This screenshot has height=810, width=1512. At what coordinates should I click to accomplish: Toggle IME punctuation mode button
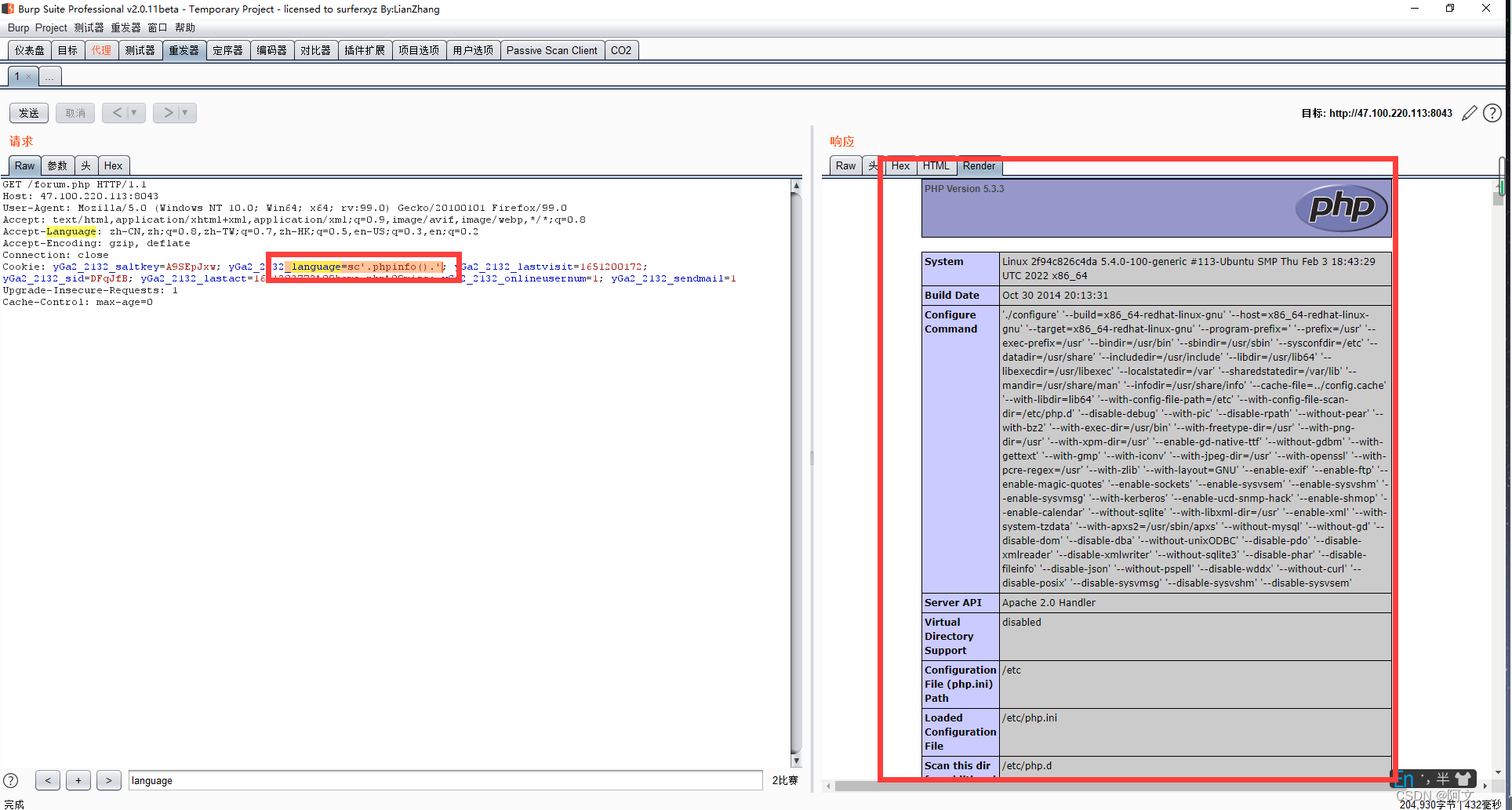1425,779
